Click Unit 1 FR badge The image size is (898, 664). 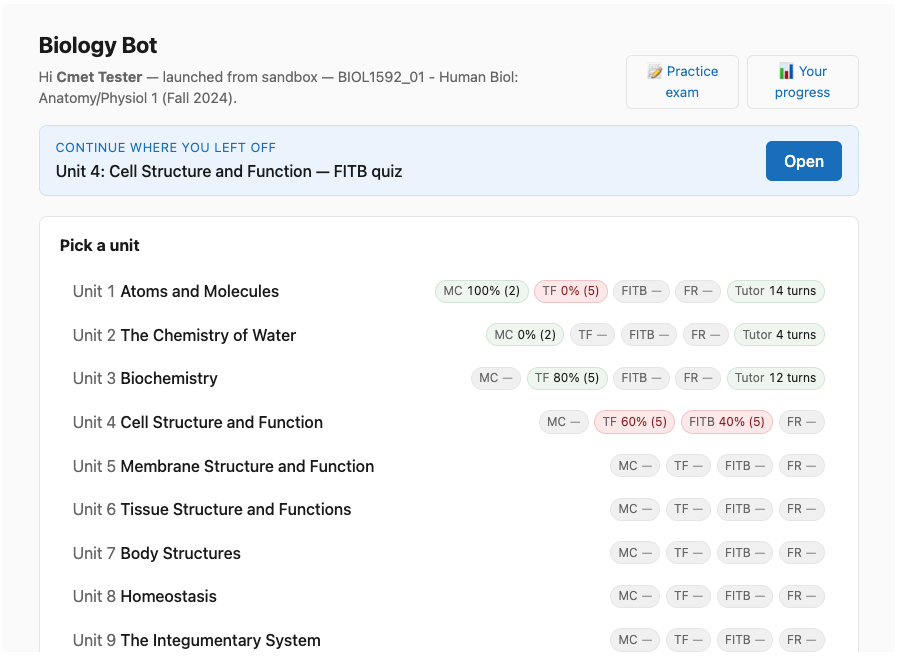[698, 291]
